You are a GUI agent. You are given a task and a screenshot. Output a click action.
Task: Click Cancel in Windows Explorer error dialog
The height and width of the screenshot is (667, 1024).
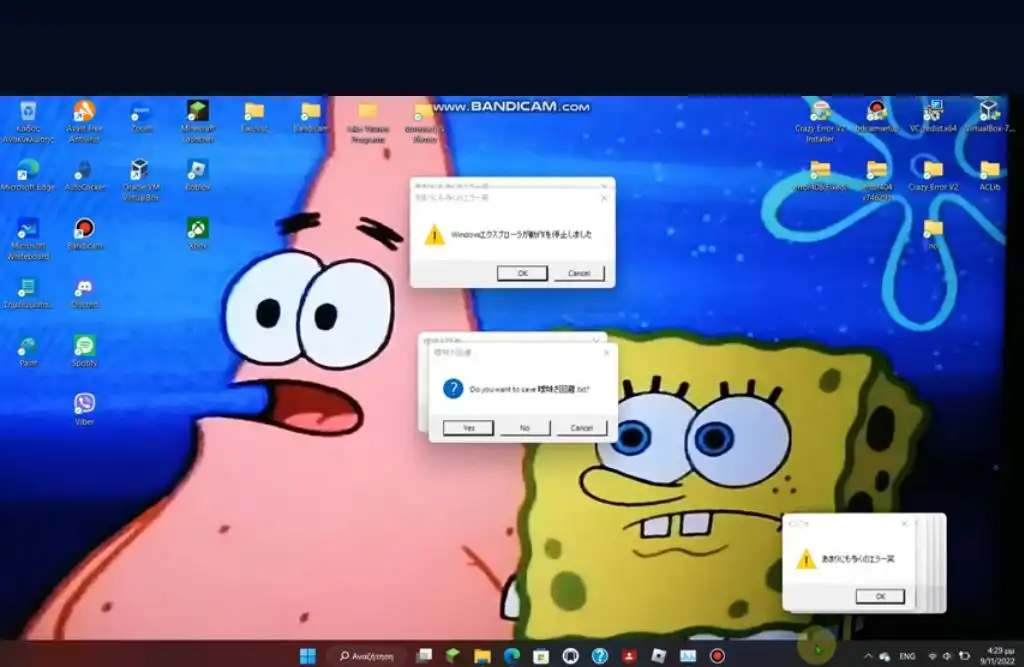[x=579, y=273]
